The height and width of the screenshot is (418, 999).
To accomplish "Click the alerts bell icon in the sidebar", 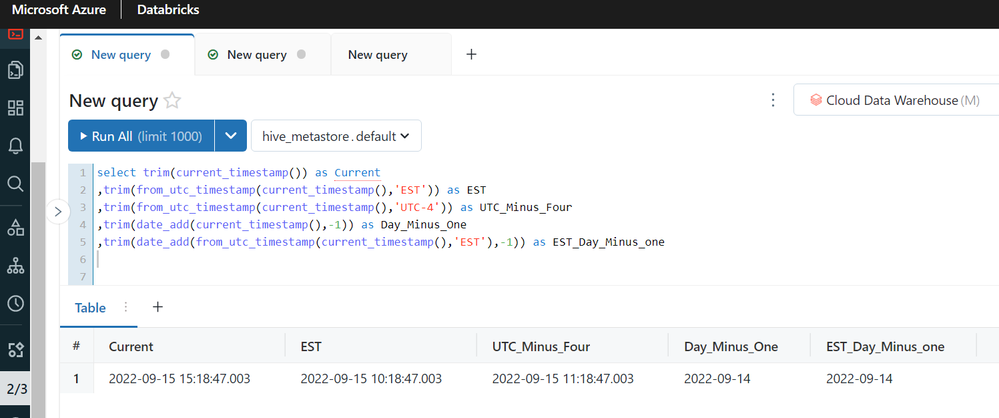I will pyautogui.click(x=15, y=146).
